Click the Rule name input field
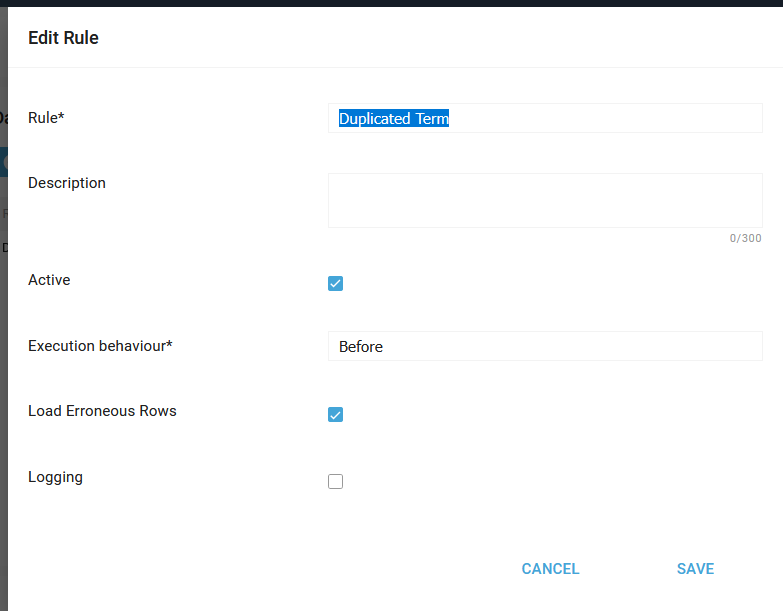 [600, 118]
